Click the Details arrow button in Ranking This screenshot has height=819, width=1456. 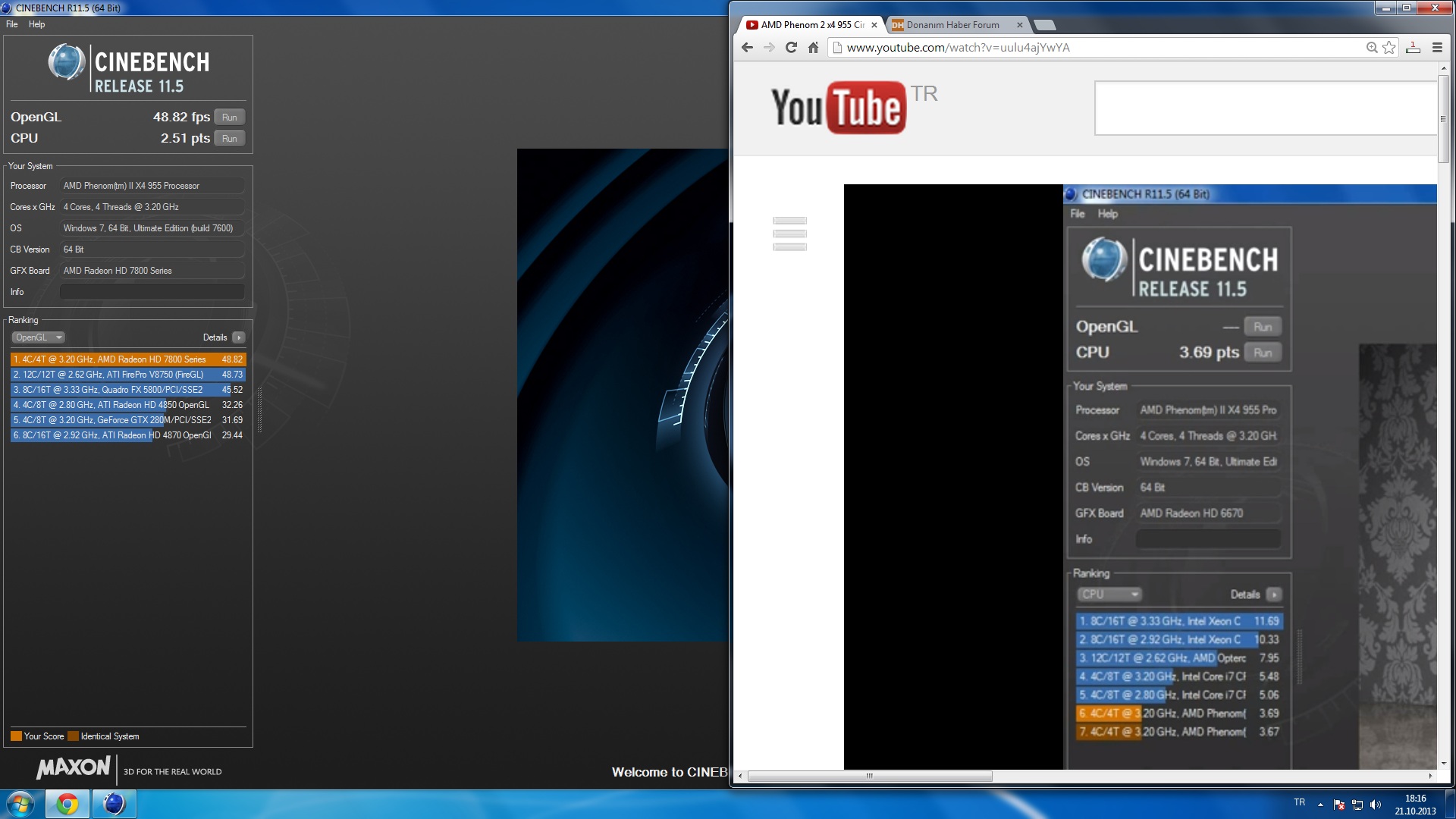239,337
